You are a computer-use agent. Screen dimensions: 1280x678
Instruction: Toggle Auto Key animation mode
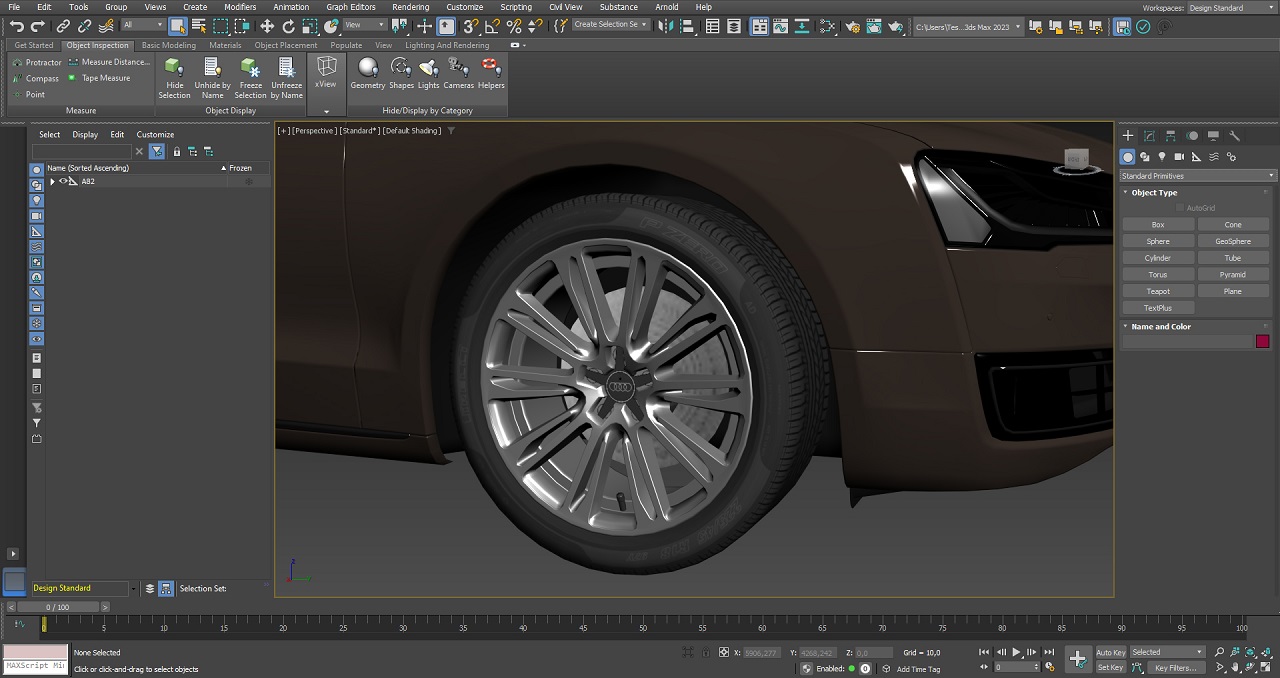coord(1110,652)
